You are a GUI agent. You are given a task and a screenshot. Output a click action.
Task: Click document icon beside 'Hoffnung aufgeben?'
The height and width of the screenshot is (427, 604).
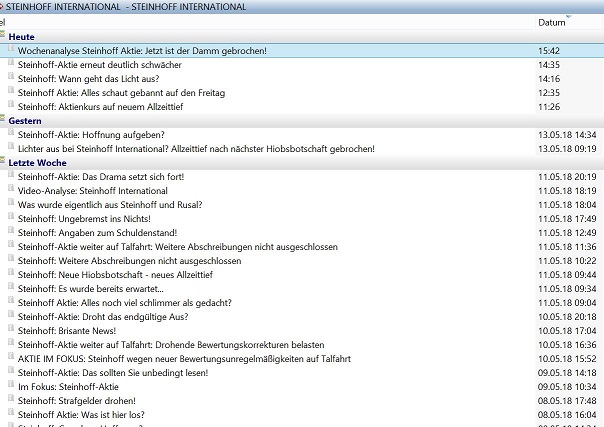click(11, 132)
